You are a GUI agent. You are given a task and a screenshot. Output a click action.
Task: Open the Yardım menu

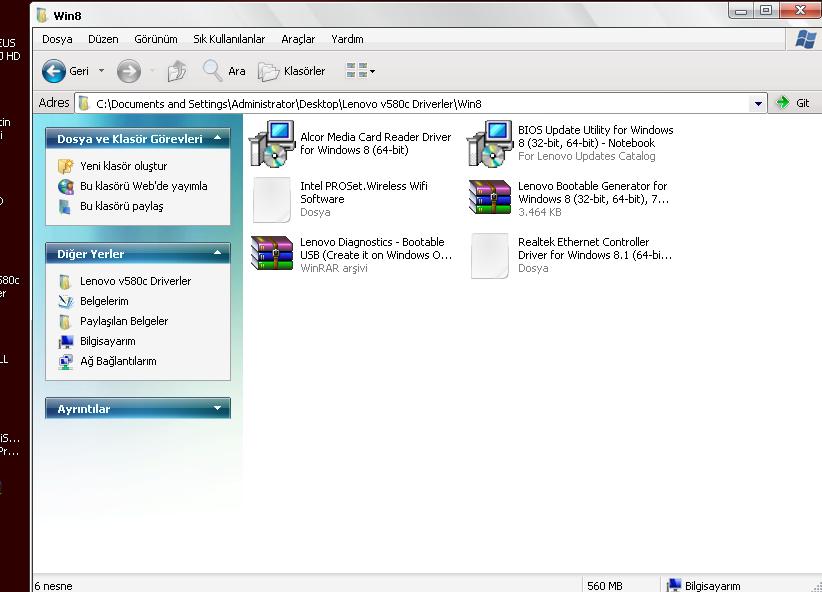[x=347, y=39]
